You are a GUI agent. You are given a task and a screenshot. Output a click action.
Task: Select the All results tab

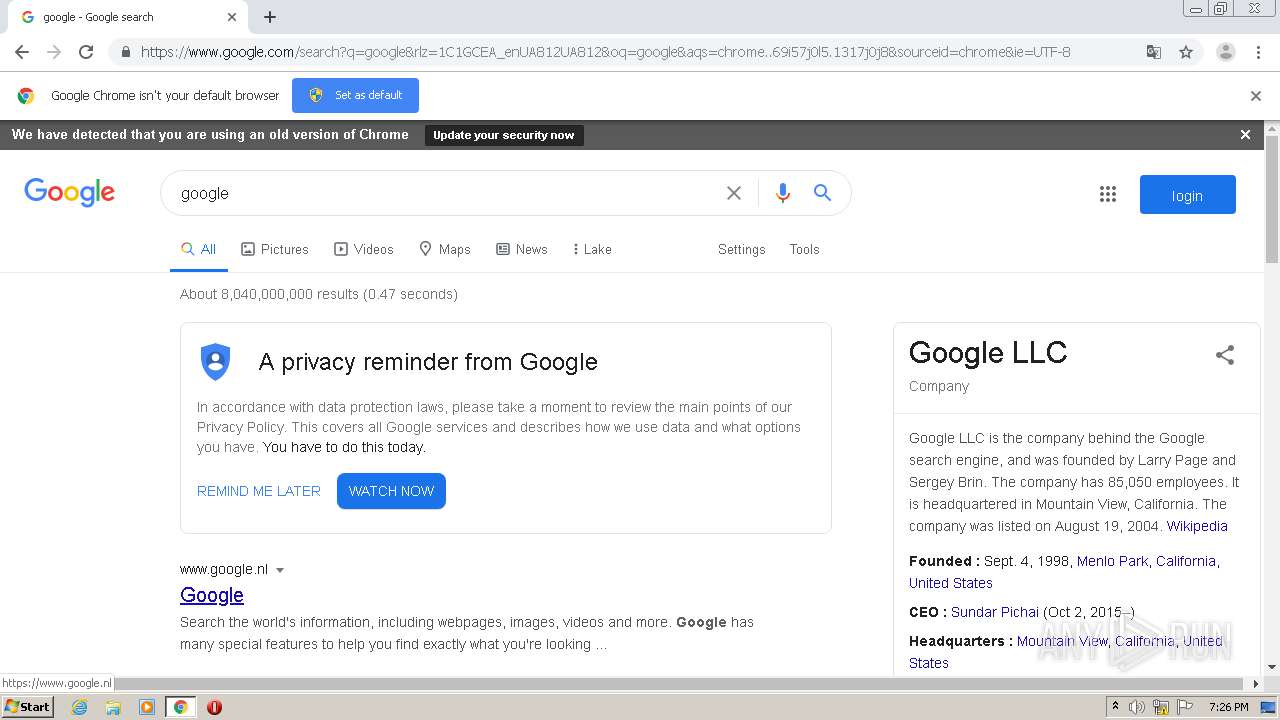click(x=198, y=249)
